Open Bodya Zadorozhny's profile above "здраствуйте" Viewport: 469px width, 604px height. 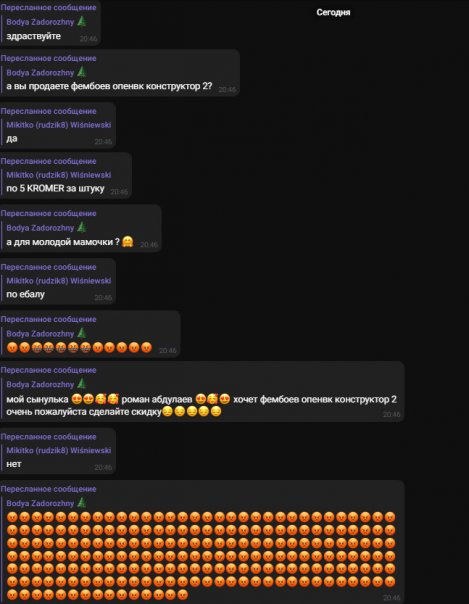40,22
